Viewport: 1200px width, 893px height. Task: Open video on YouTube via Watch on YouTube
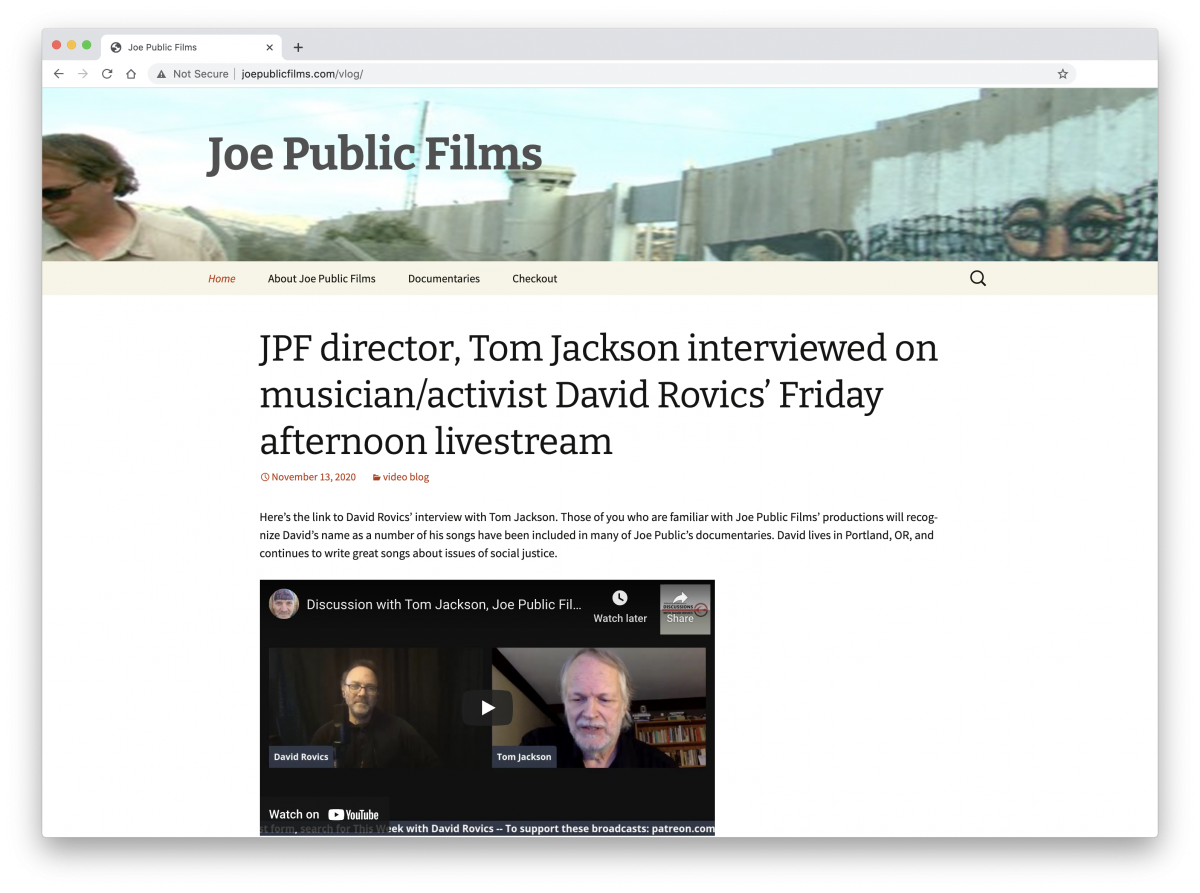(324, 814)
